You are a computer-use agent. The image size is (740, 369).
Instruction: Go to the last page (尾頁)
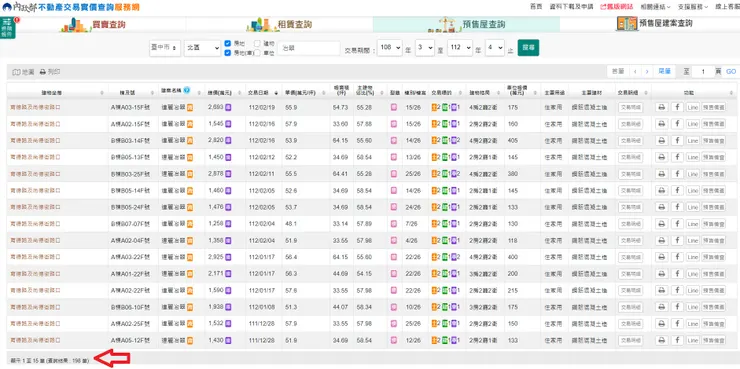pos(664,71)
